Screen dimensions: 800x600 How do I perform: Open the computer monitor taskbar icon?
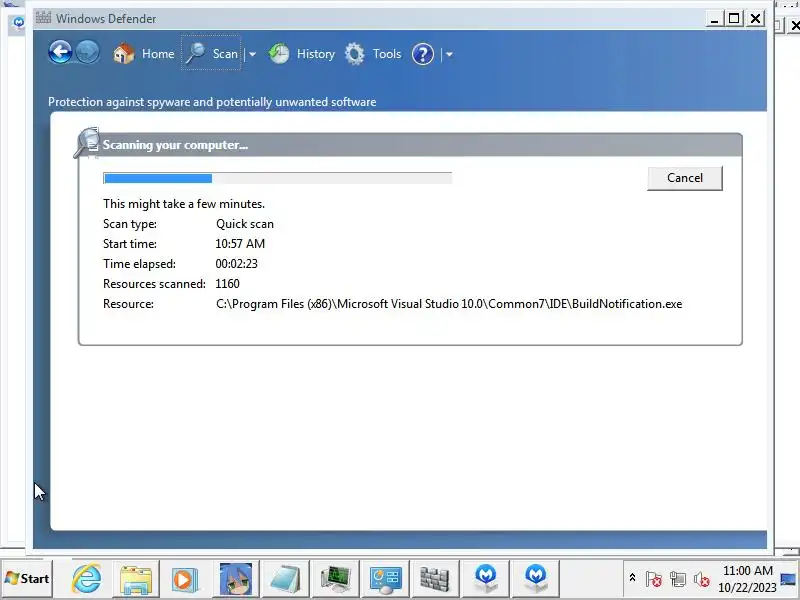tap(335, 579)
